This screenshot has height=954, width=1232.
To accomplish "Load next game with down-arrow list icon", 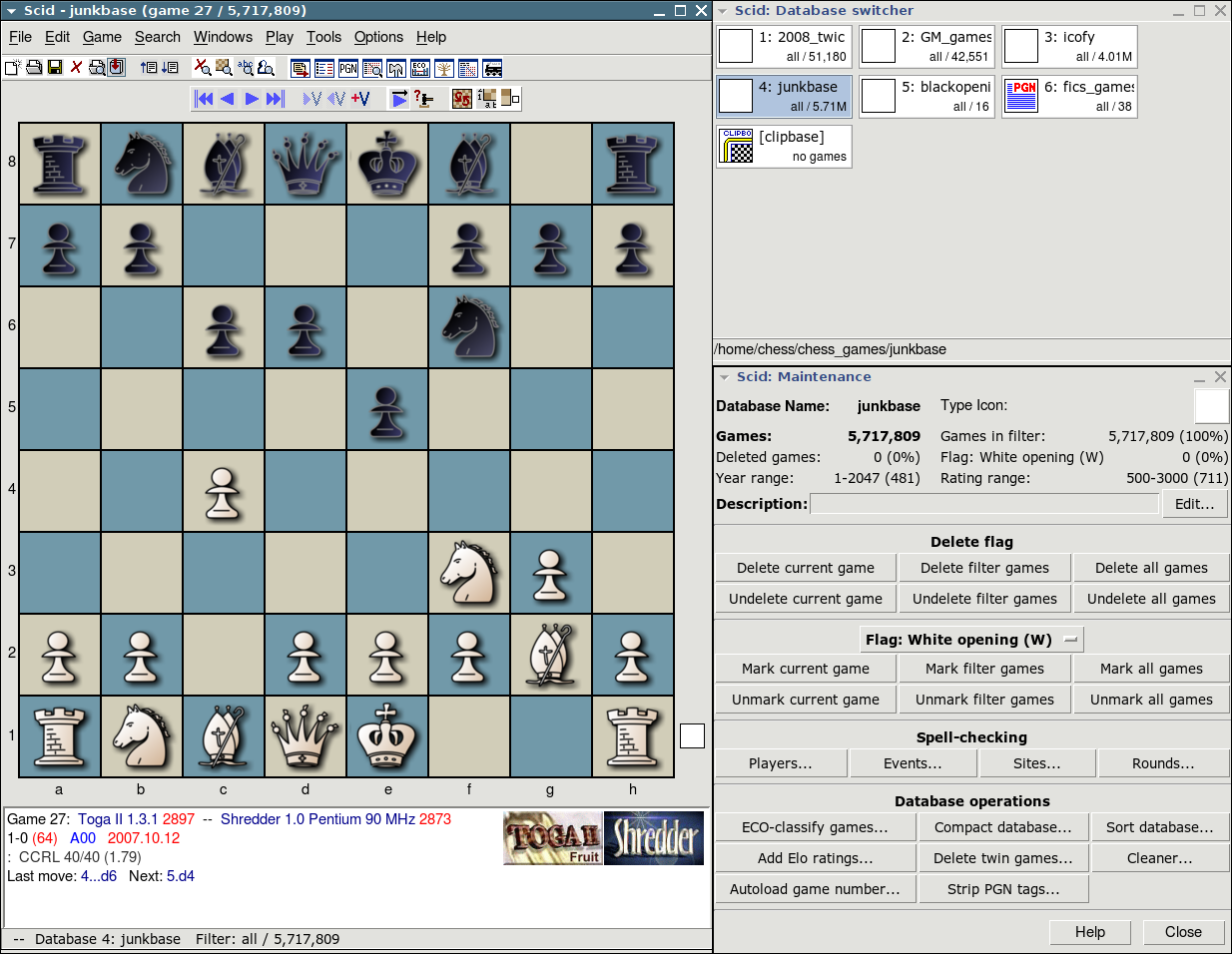I will pyautogui.click(x=170, y=68).
